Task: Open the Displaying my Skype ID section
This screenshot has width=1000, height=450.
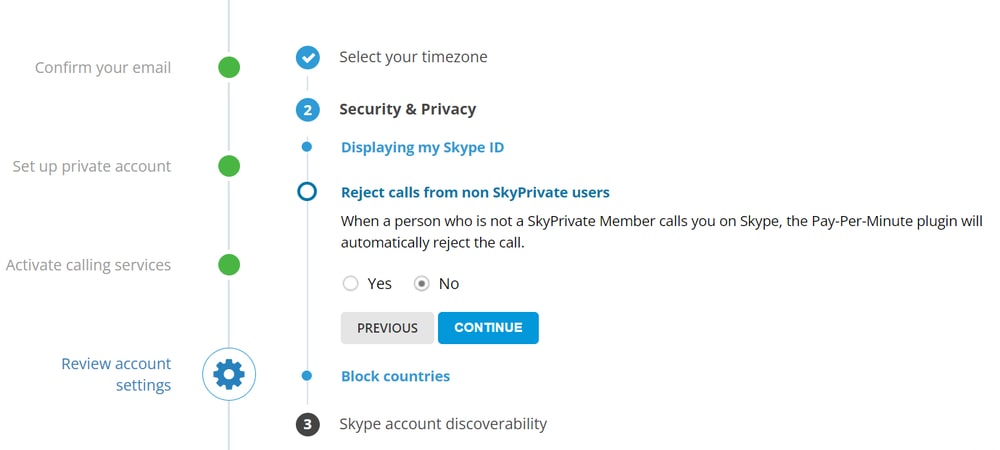Action: (422, 148)
